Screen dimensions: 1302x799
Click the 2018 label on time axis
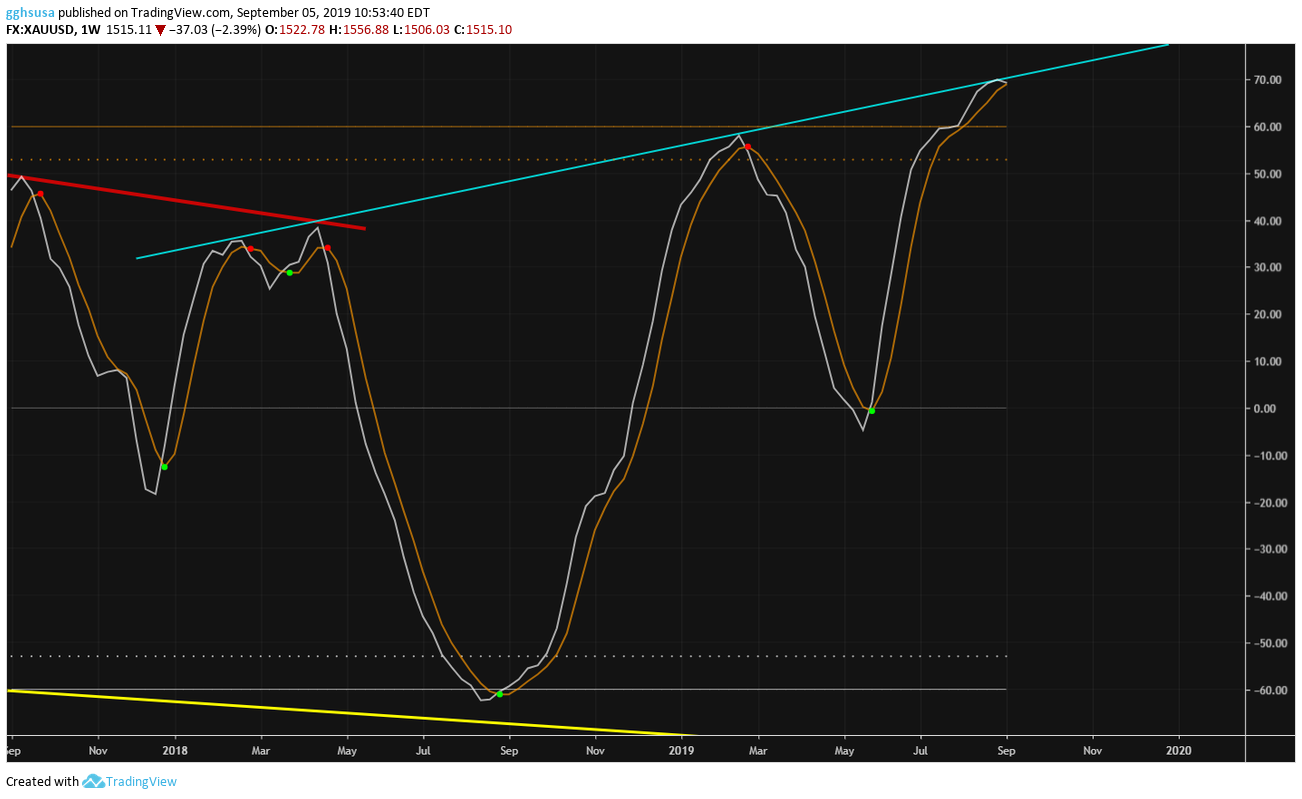[x=175, y=750]
